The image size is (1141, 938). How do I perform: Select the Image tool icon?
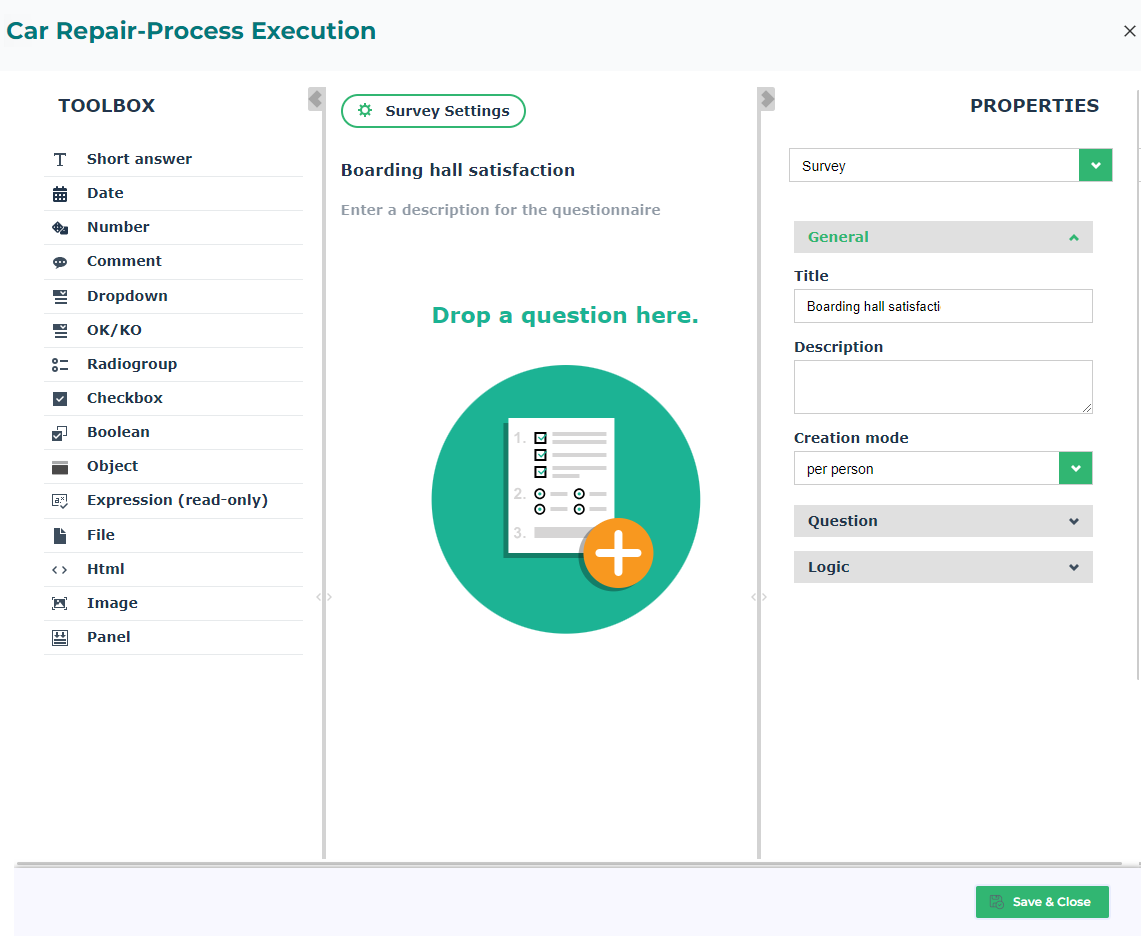tap(60, 604)
